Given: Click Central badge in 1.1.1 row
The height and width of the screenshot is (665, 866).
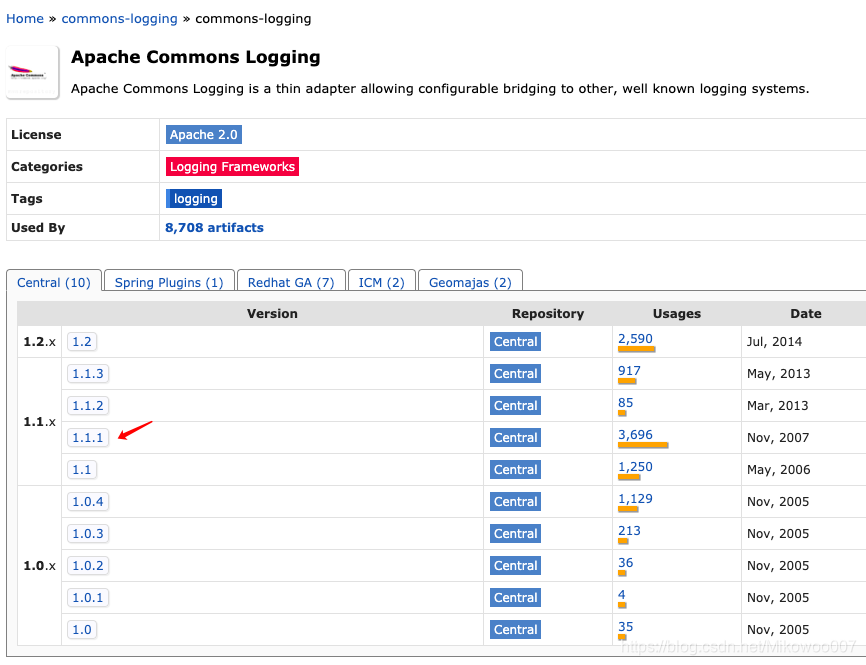Looking at the screenshot, I should (515, 438).
